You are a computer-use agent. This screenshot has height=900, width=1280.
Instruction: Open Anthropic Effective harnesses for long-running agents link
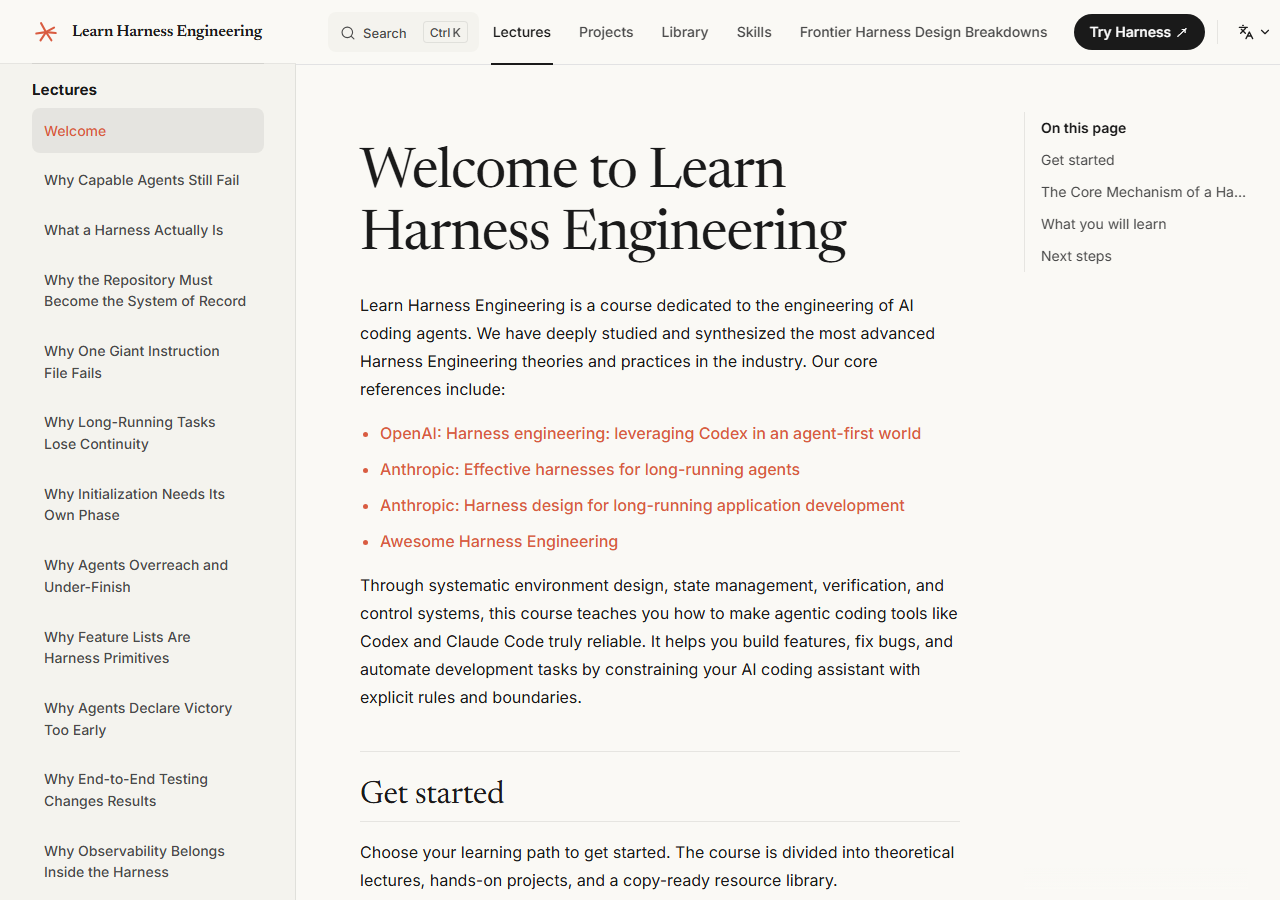tap(590, 470)
